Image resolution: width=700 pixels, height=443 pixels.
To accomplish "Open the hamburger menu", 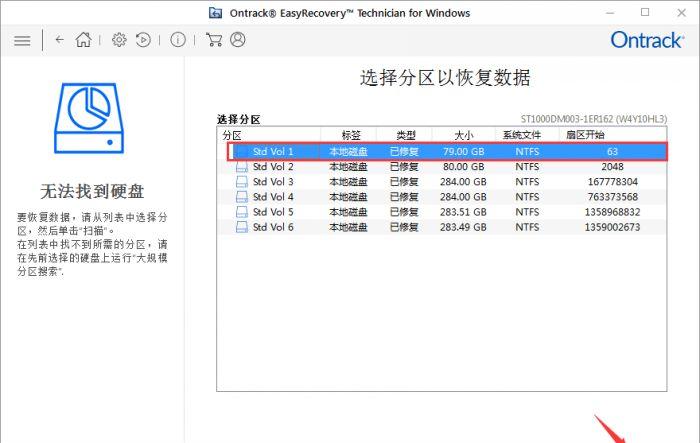I will [x=22, y=41].
